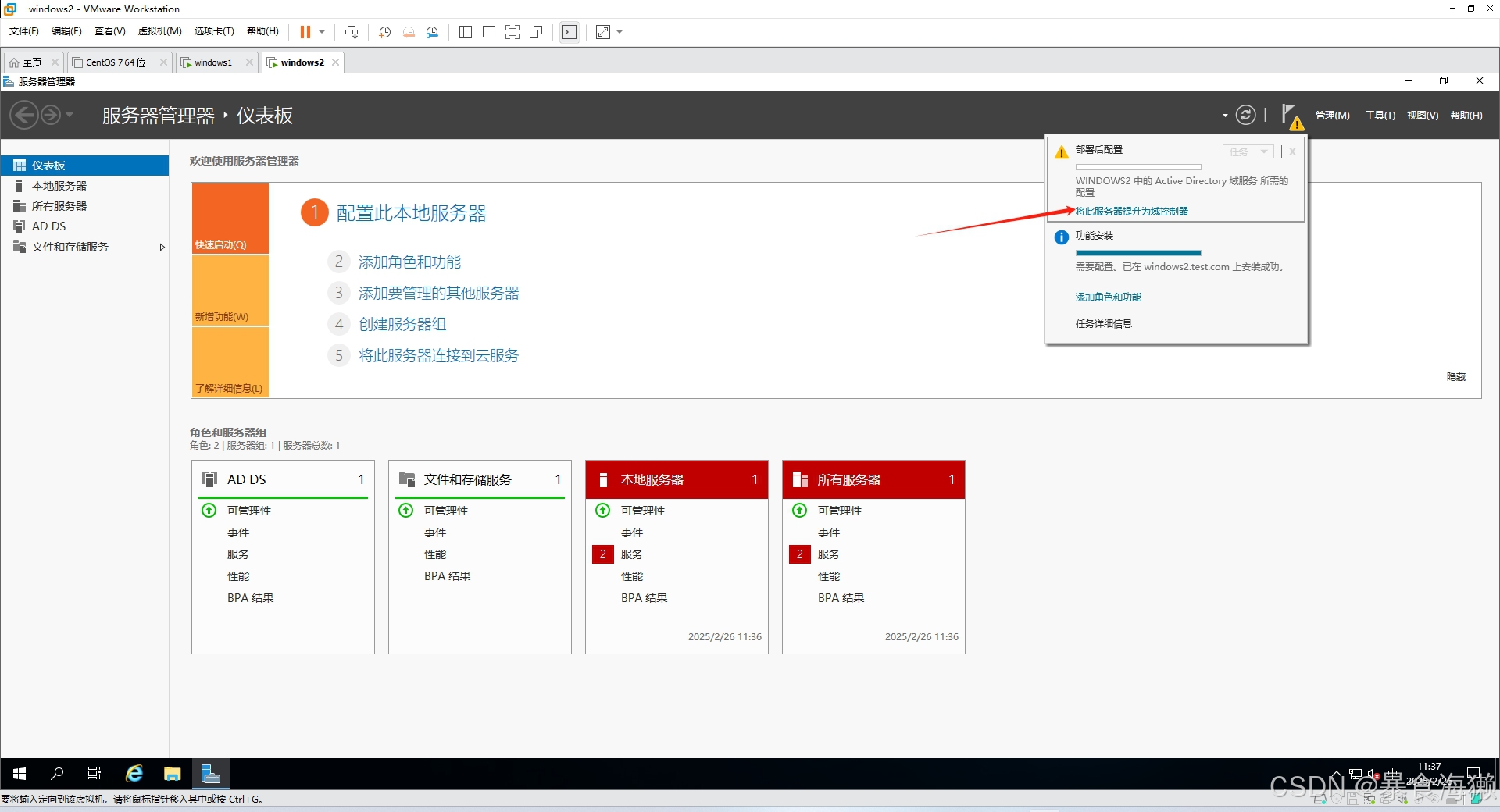Open the VMware 查看(V) menu

coord(109,31)
